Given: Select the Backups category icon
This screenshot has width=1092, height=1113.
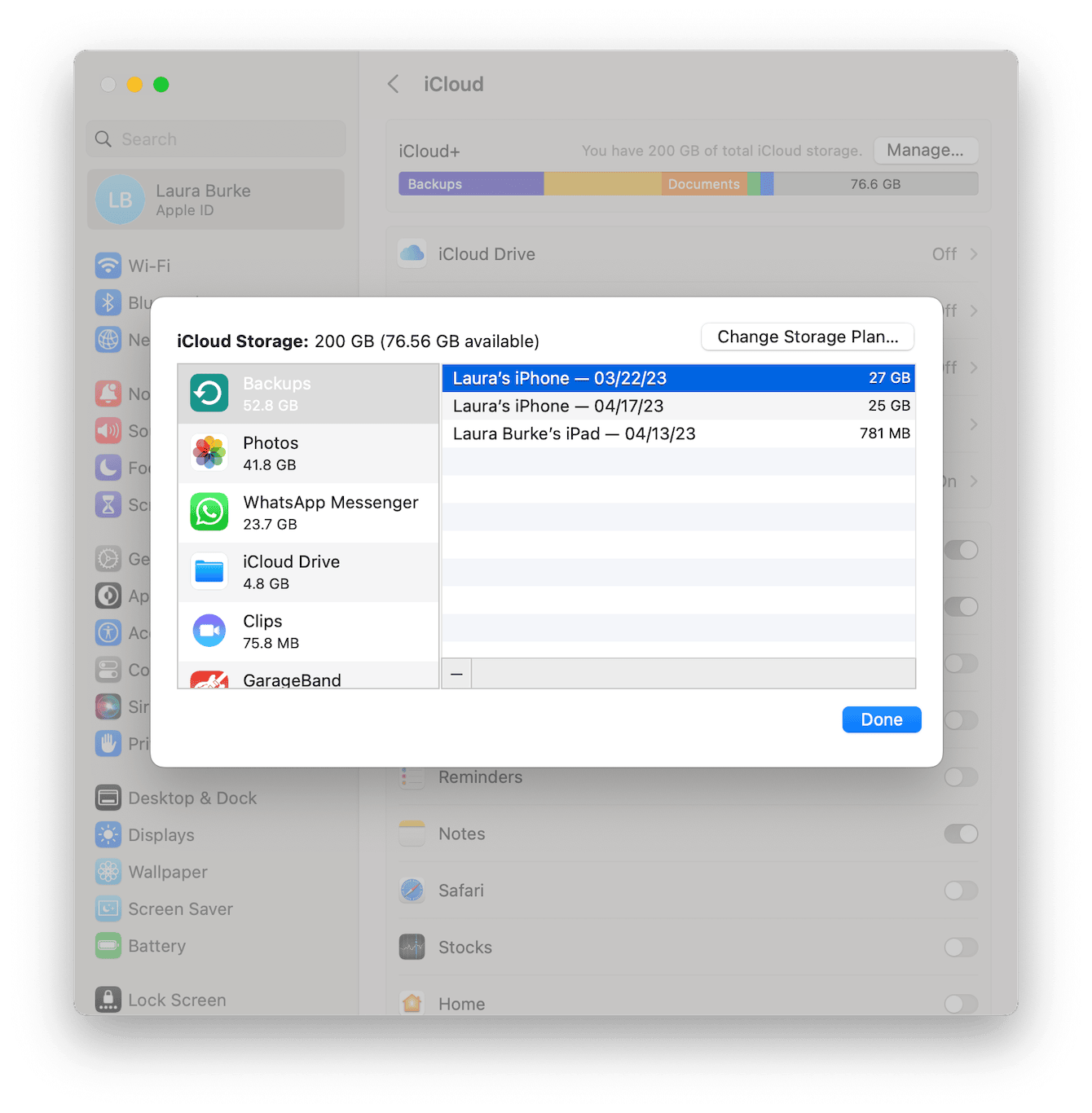Looking at the screenshot, I should [x=209, y=394].
